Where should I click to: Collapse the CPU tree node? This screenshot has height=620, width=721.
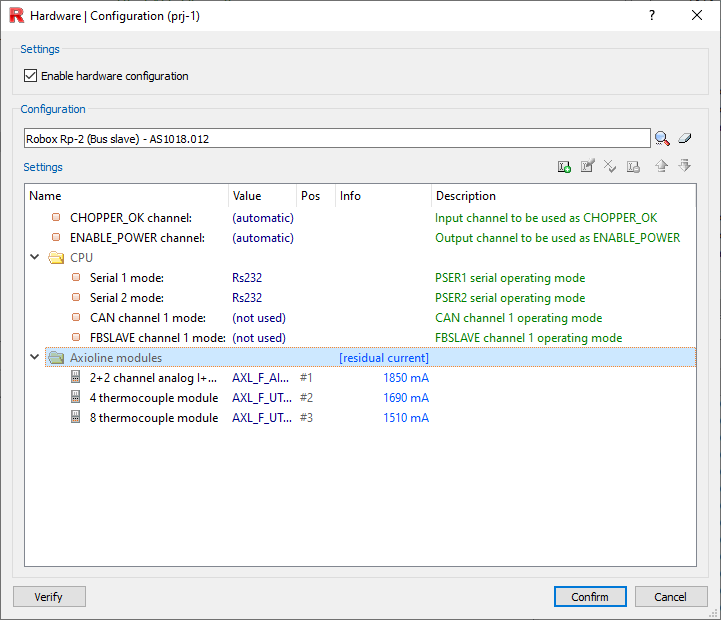34,257
